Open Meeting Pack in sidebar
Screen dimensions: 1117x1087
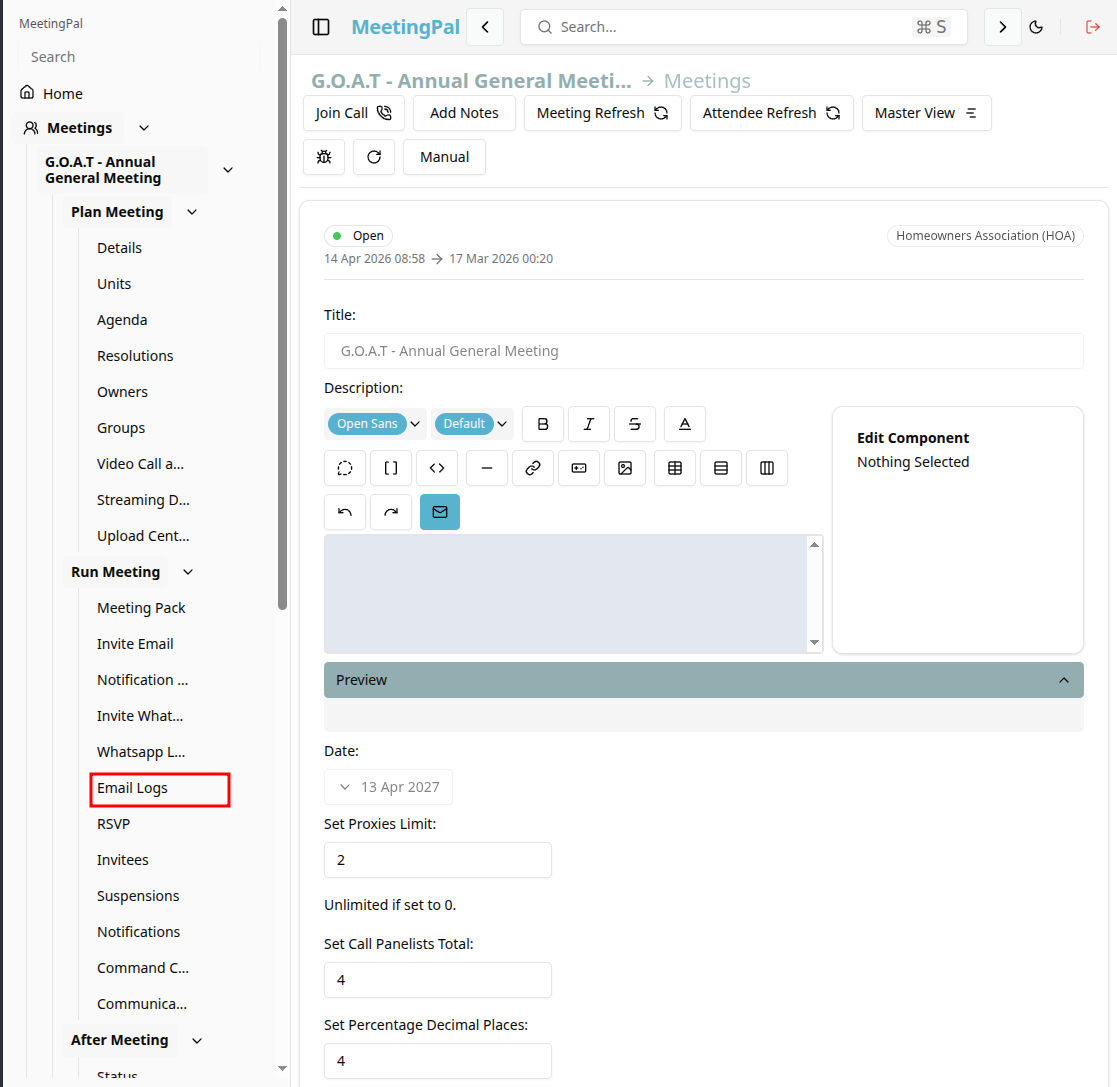(141, 608)
